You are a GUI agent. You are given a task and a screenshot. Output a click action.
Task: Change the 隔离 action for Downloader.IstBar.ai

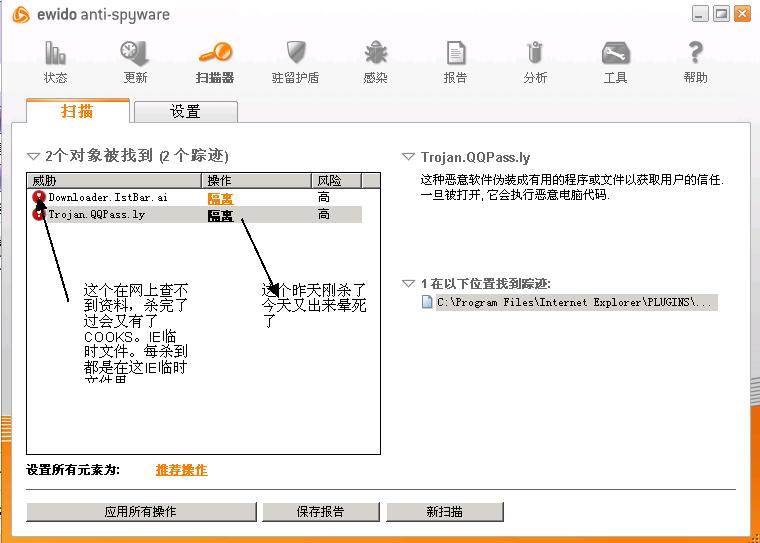point(221,198)
